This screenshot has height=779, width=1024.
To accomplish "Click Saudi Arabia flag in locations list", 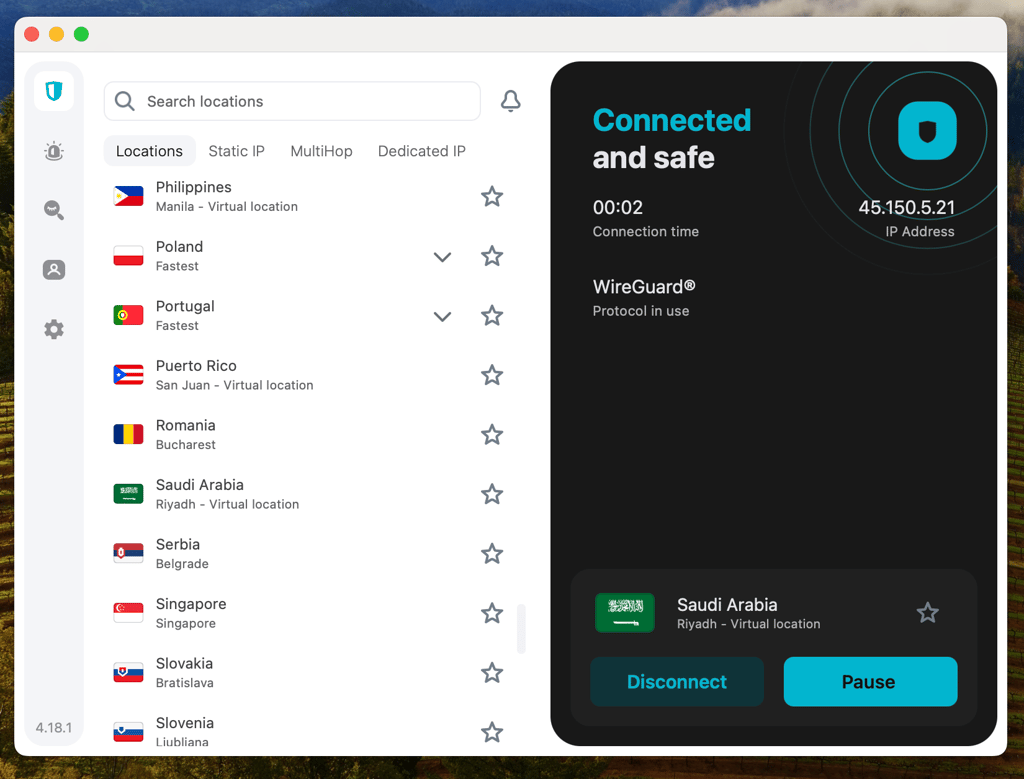I will click(x=129, y=494).
